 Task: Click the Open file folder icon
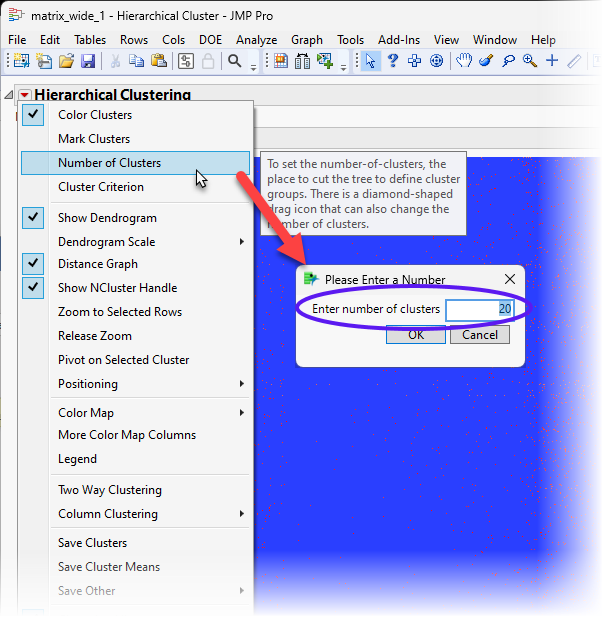pos(67,61)
